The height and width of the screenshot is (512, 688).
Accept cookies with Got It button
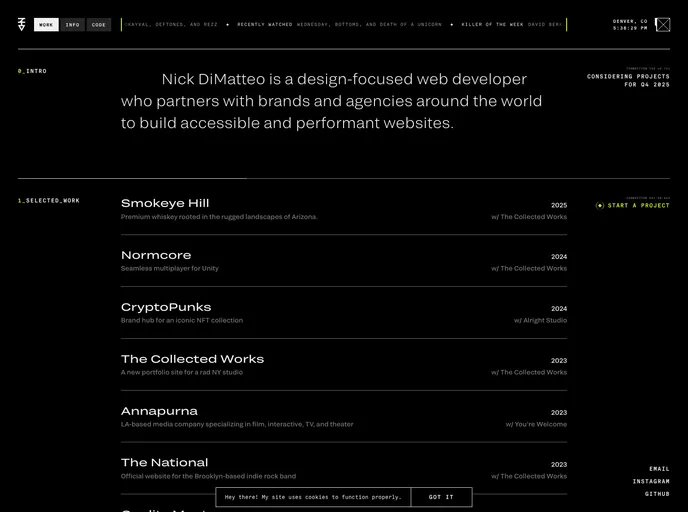click(441, 497)
